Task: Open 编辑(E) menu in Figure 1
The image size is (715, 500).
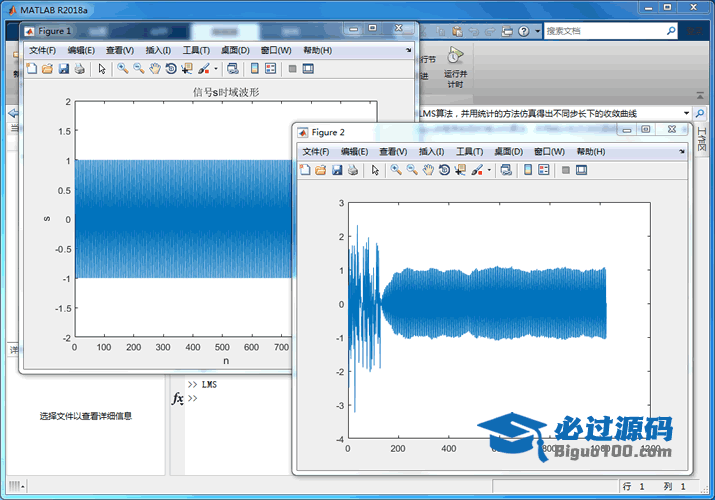Action: click(81, 50)
